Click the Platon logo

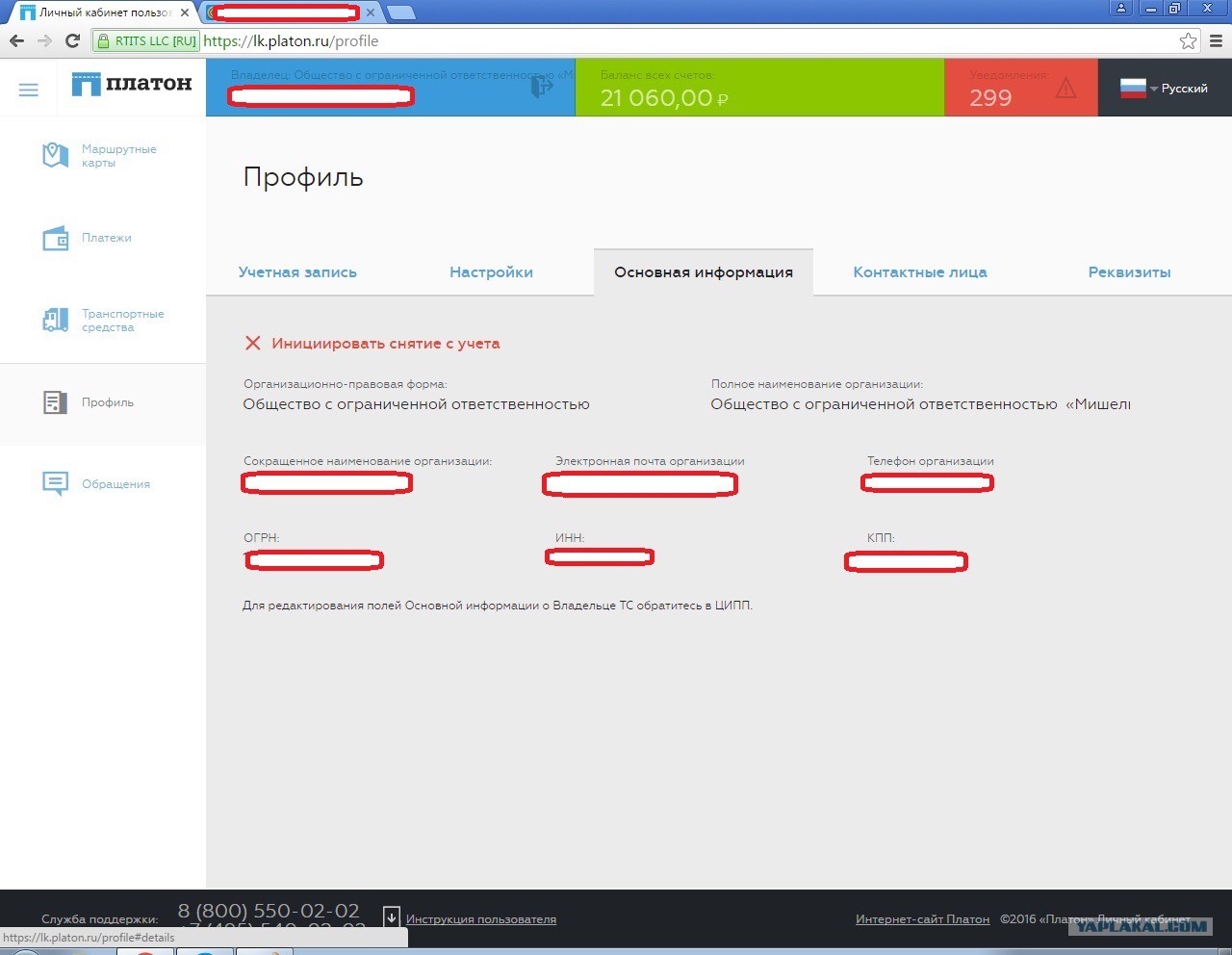(x=132, y=85)
